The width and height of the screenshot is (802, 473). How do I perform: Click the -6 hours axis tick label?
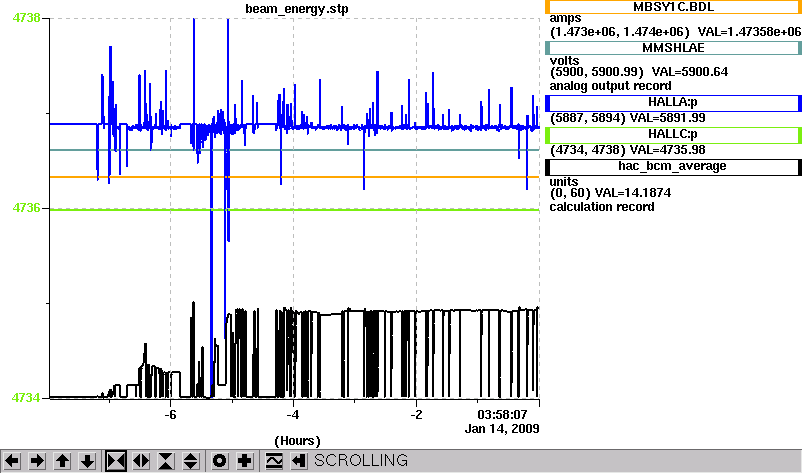(170, 415)
